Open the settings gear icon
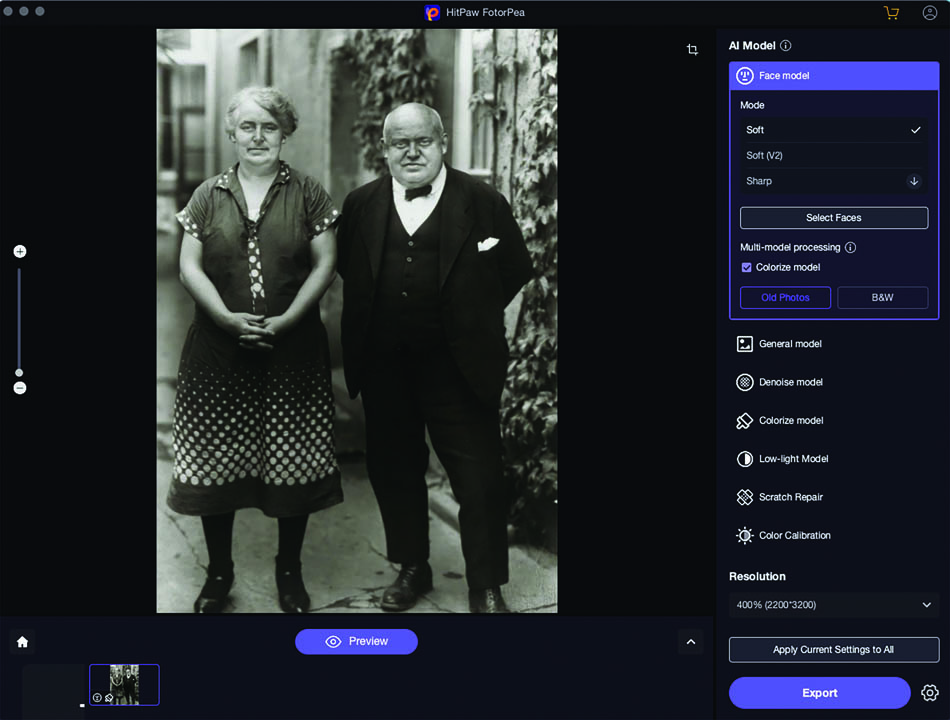Screen dimensions: 950x720 (929, 692)
